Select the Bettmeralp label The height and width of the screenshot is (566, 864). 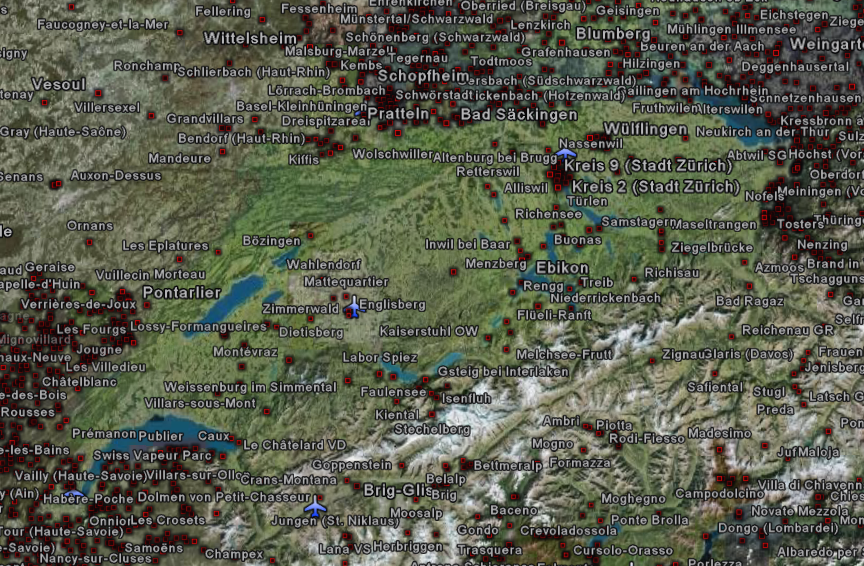pos(507,466)
